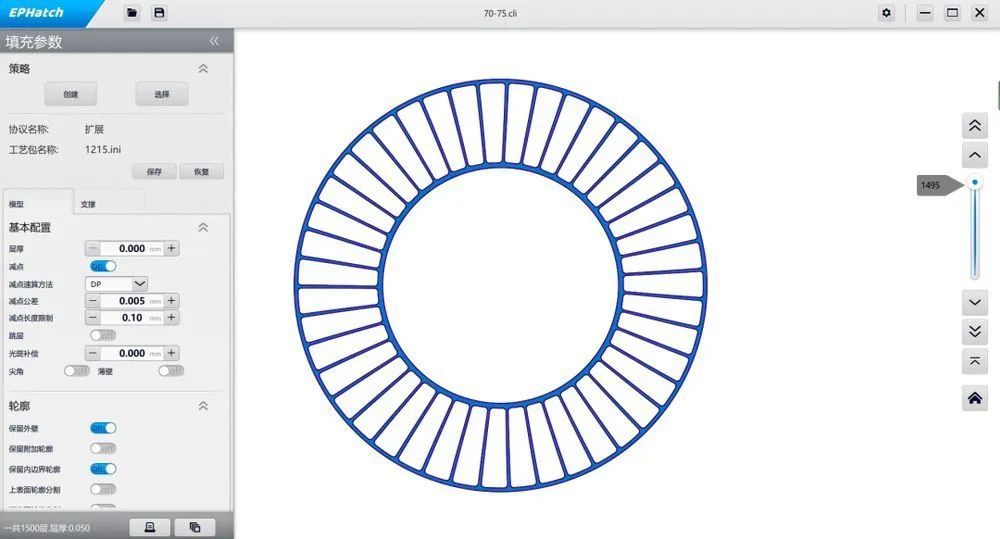Open file using the folder icon
Screen dimensions: 1000x539
(132, 13)
